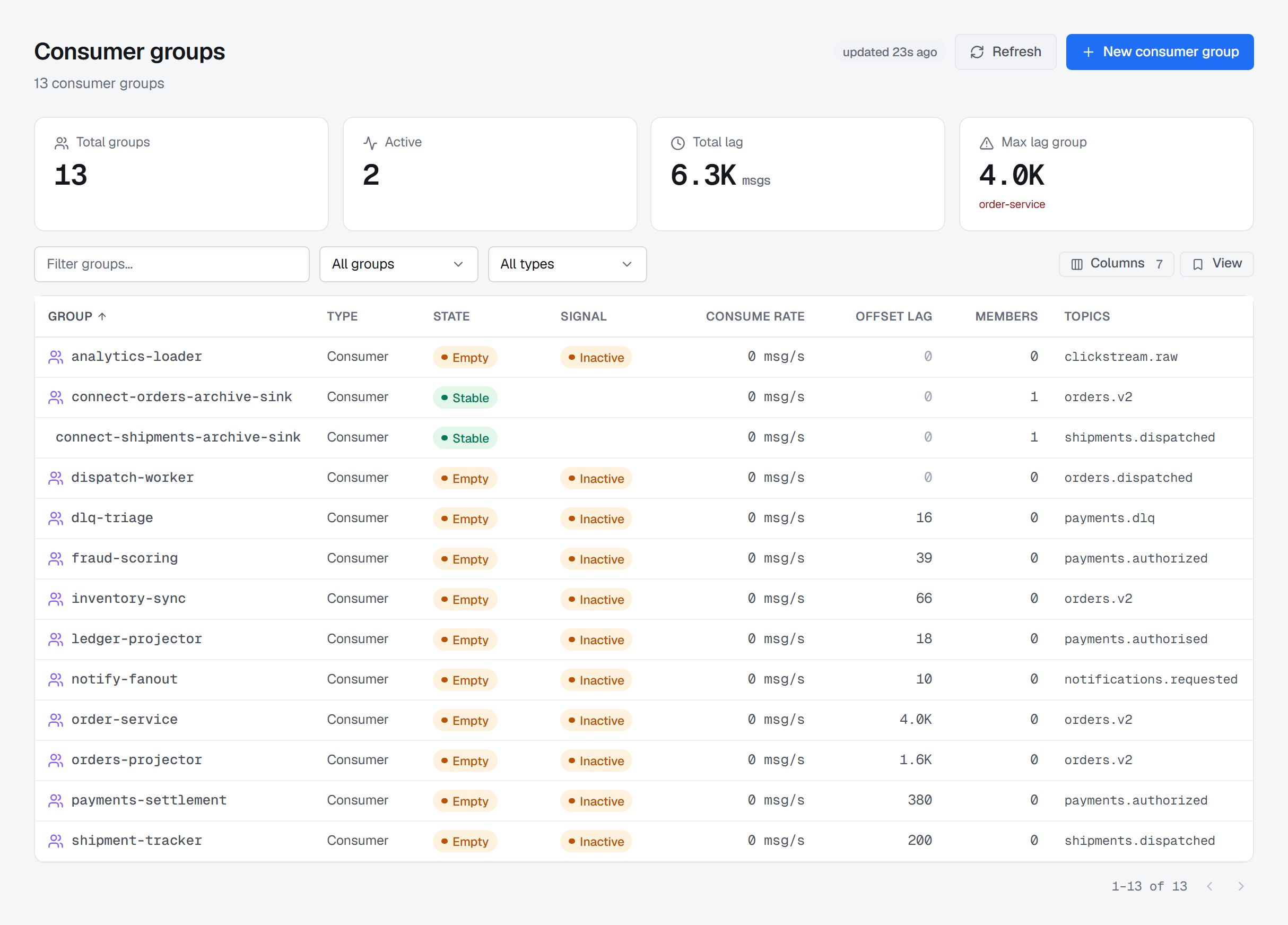Click the ledger-projector group icon

[56, 639]
